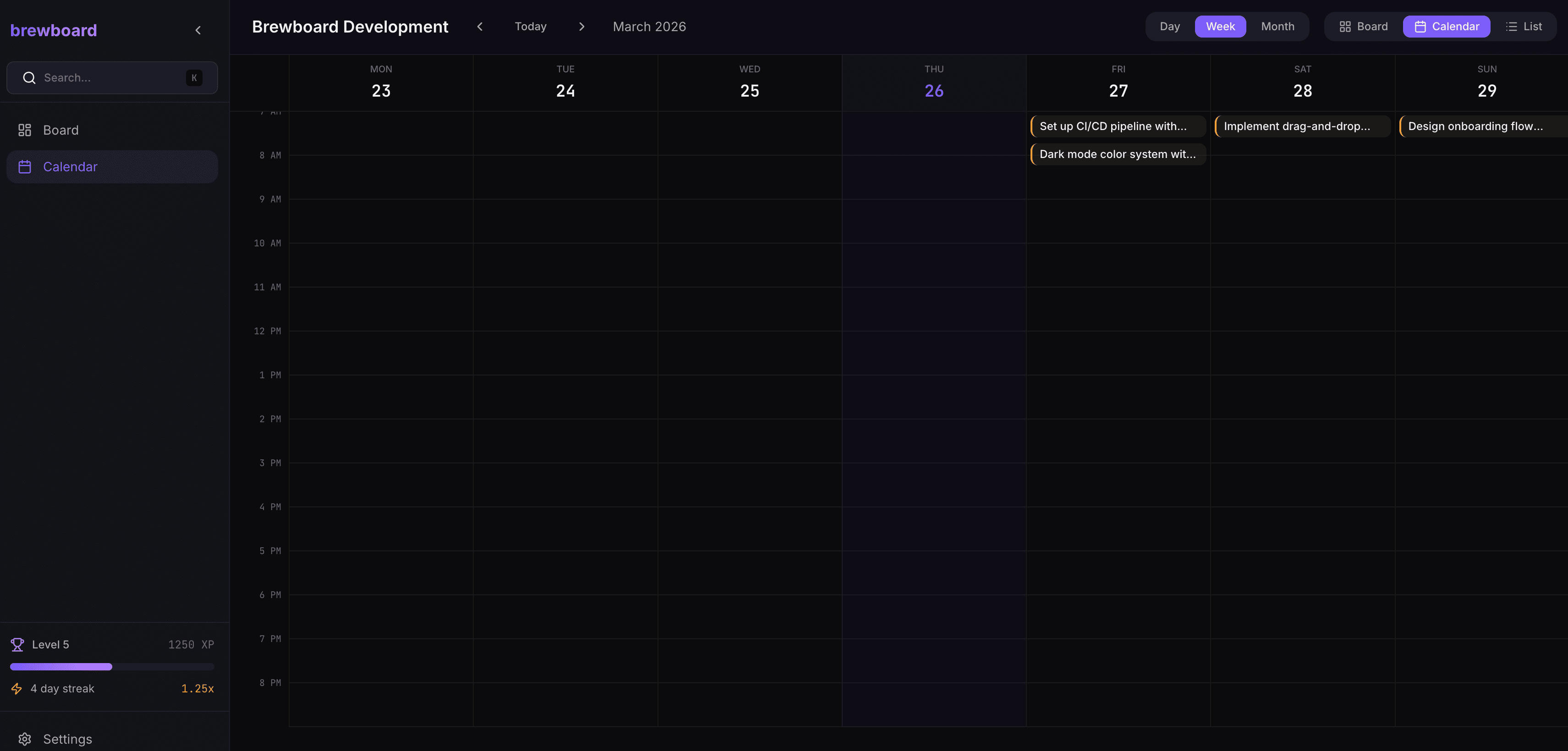1568x751 pixels.
Task: Advance to next week with the forward chevron
Action: pyautogui.click(x=582, y=26)
